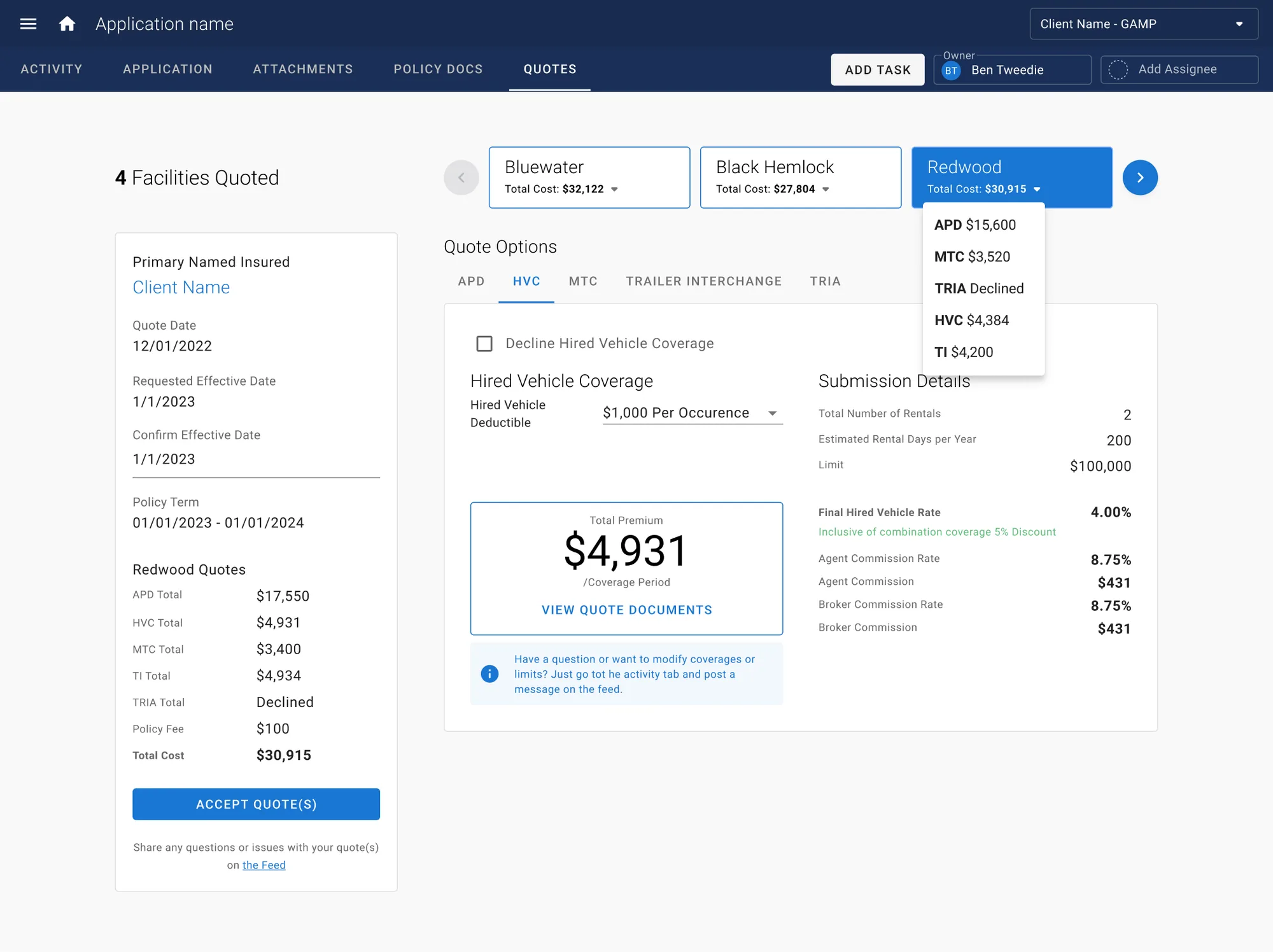The height and width of the screenshot is (952, 1273).
Task: Select the Quotes tab
Action: 550,69
